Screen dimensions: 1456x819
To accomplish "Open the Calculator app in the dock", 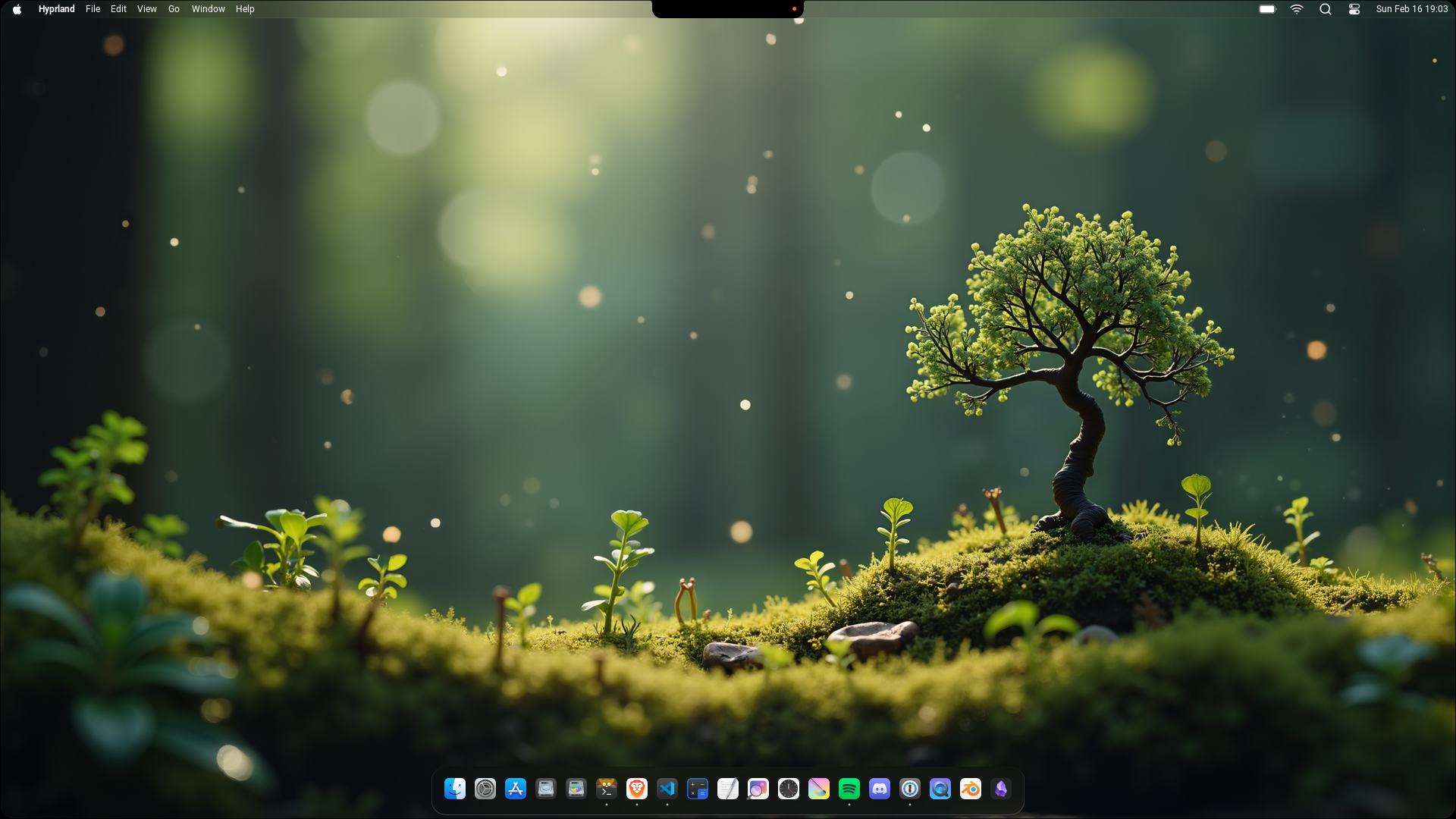I will (x=698, y=789).
